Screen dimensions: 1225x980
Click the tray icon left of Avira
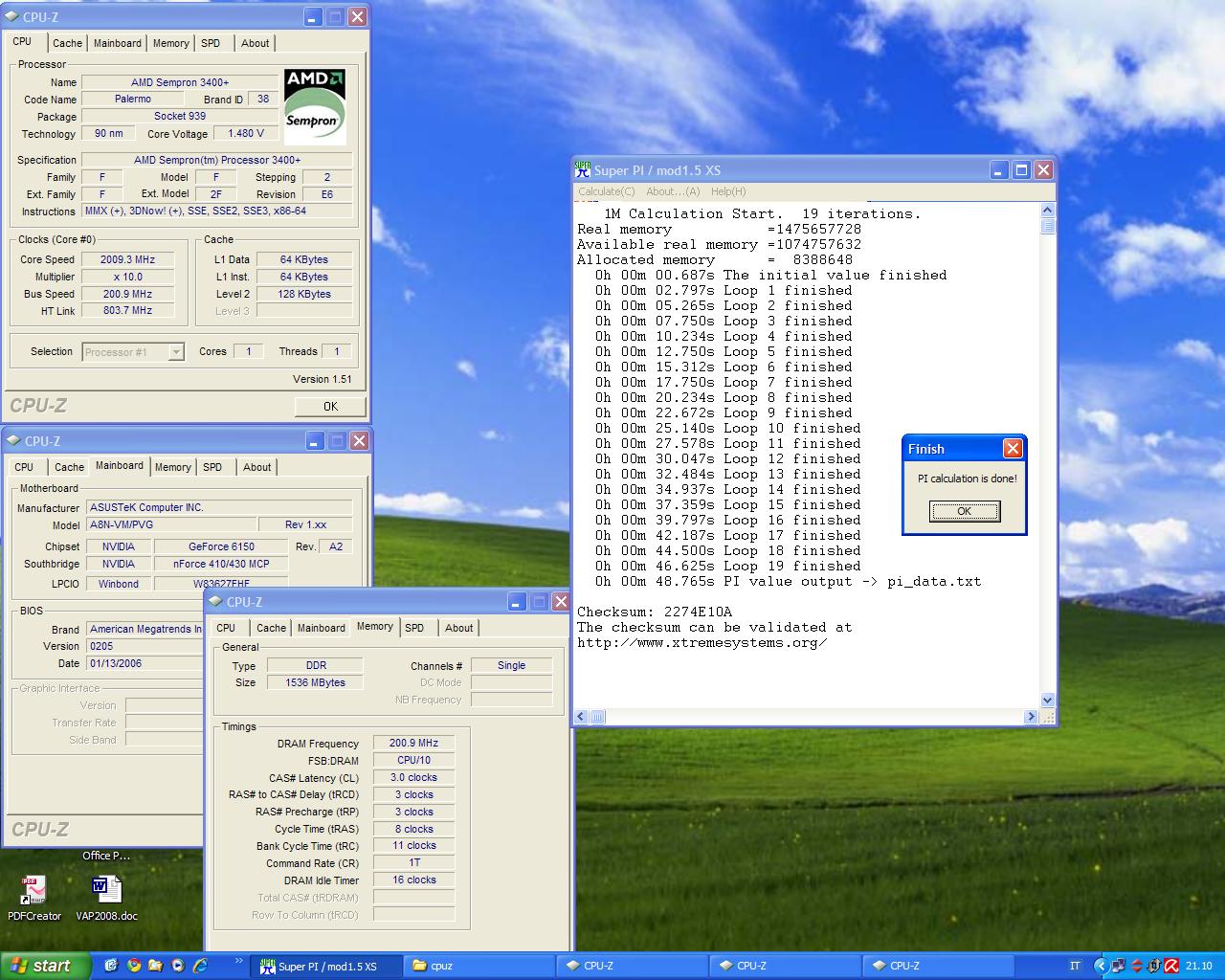click(x=1154, y=966)
